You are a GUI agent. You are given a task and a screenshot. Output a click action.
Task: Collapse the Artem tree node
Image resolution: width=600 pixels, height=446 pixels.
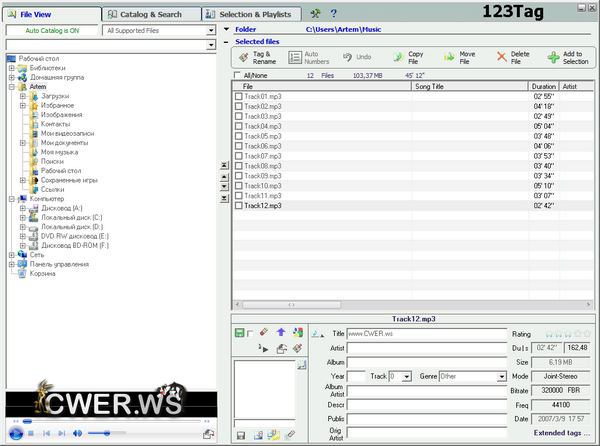point(12,87)
